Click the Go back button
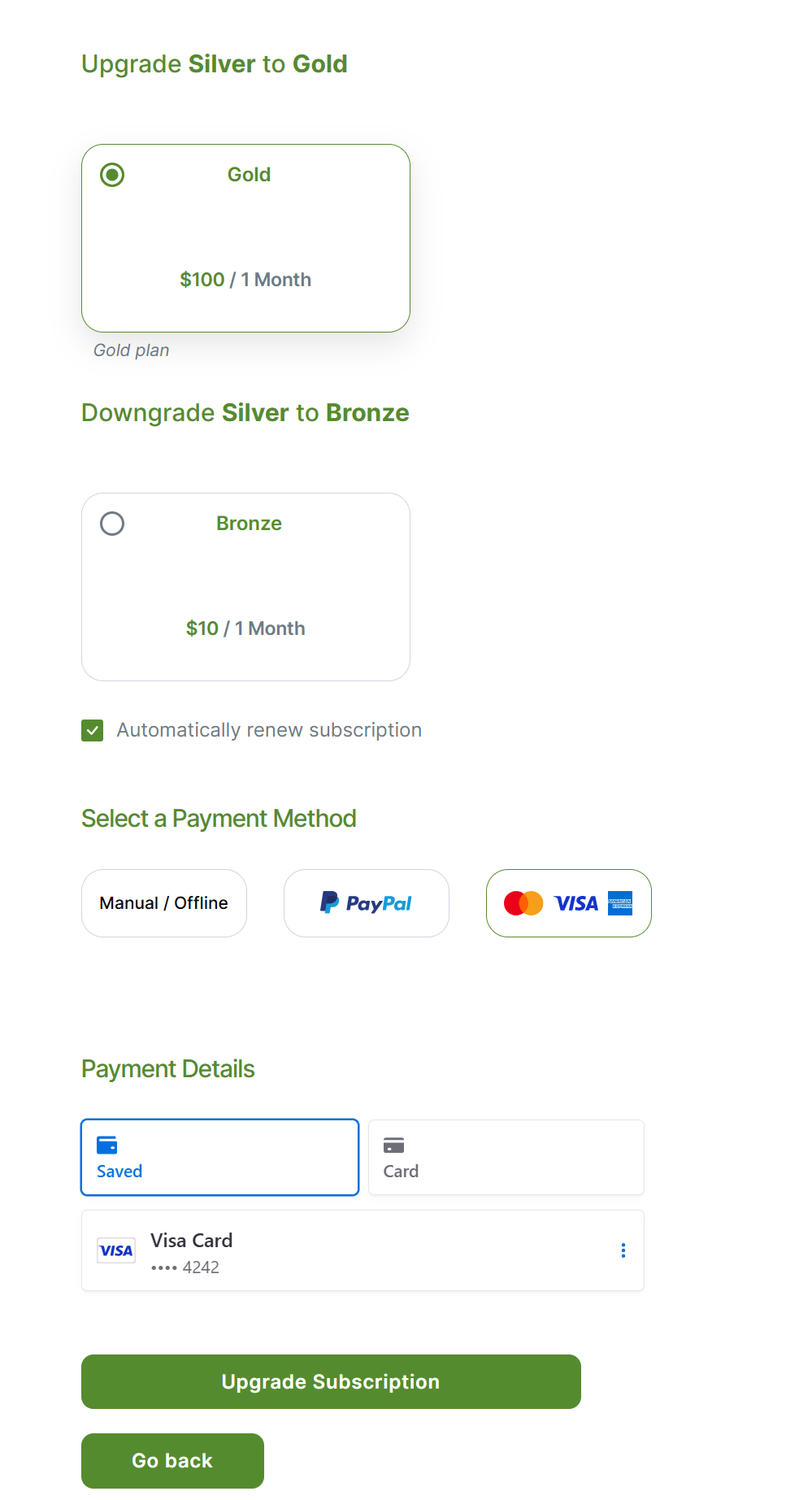Viewport: 812px width, 1500px height. coord(172,1461)
